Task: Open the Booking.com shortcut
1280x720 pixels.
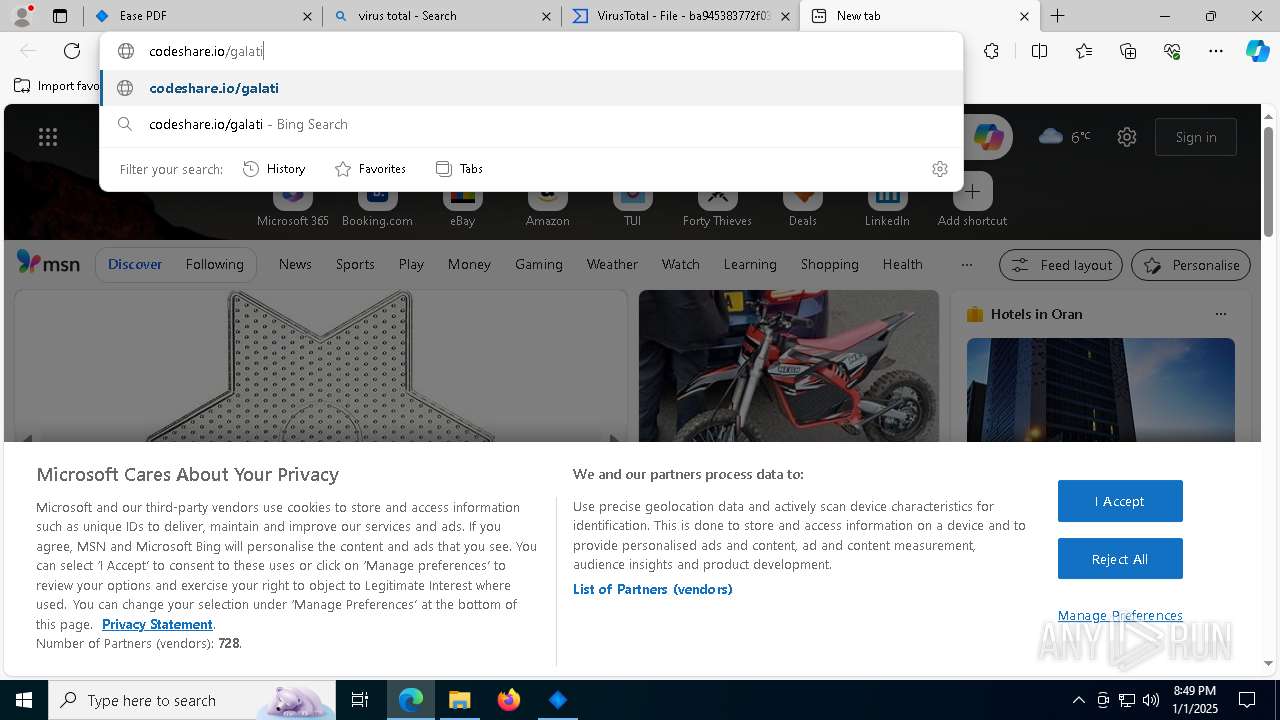Action: coord(377,204)
